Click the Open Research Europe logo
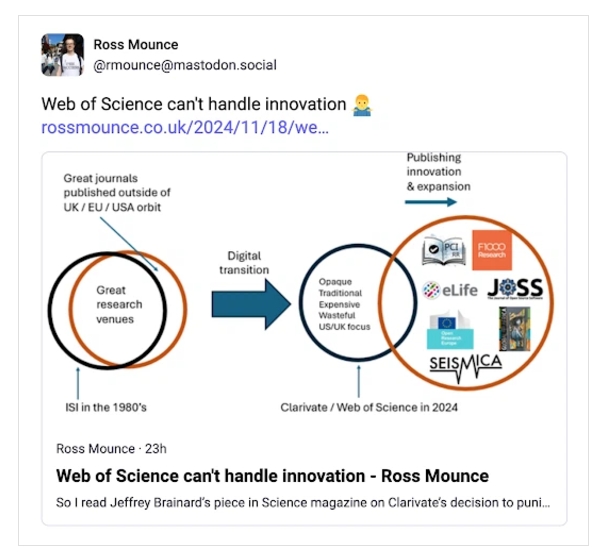 coord(450,330)
